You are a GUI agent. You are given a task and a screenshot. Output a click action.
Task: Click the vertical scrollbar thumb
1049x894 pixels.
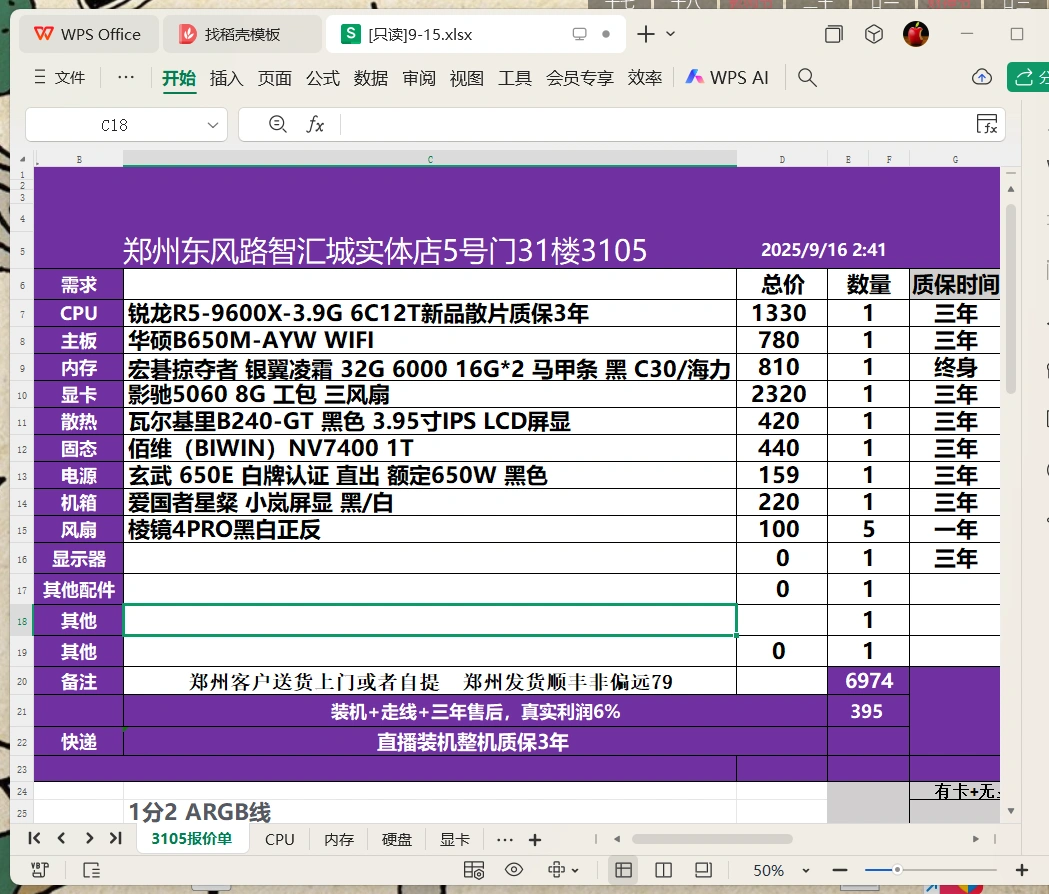pyautogui.click(x=1011, y=299)
